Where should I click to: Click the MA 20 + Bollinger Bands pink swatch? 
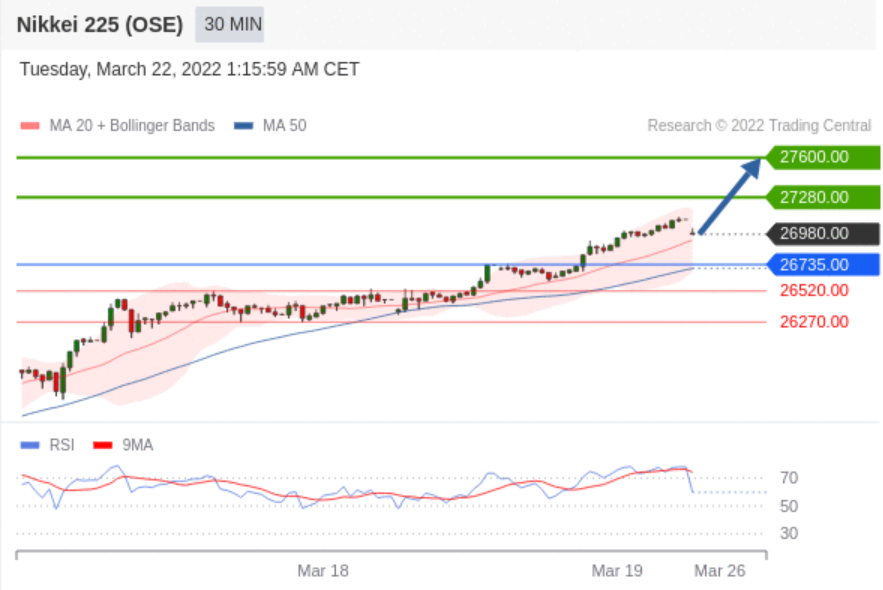(x=30, y=126)
